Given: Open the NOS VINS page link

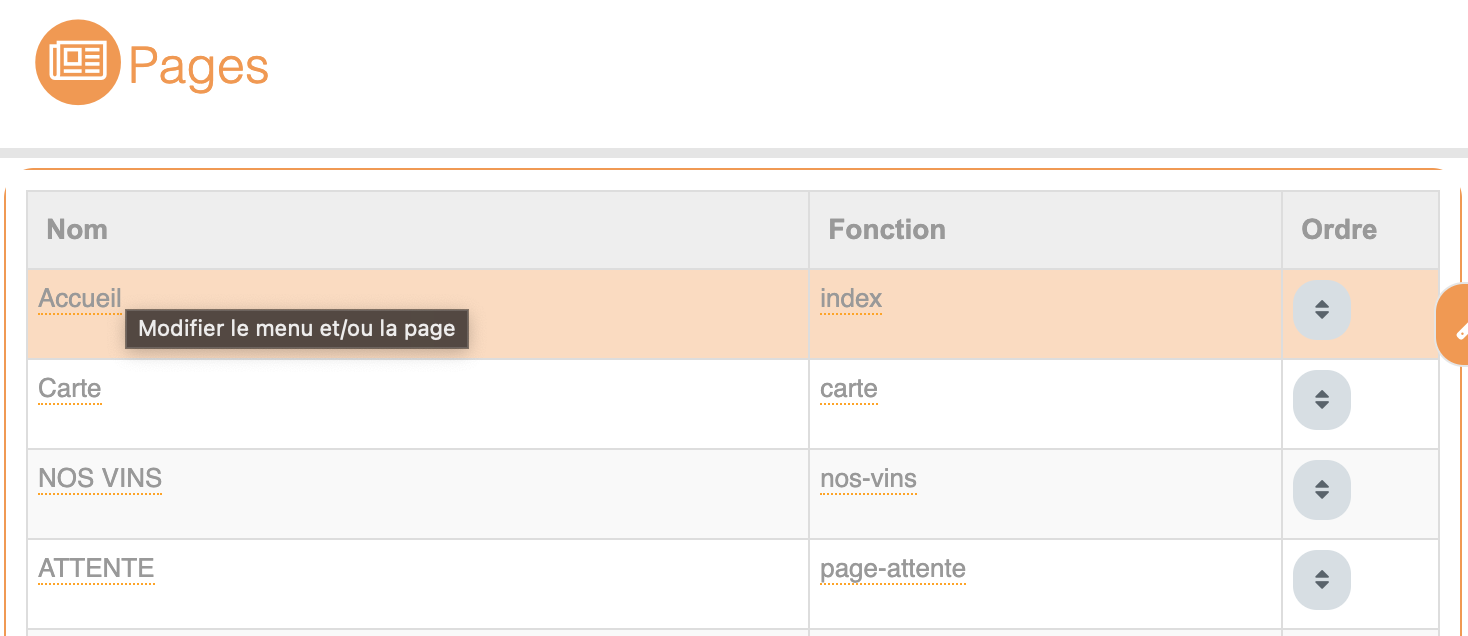Looking at the screenshot, I should (100, 479).
